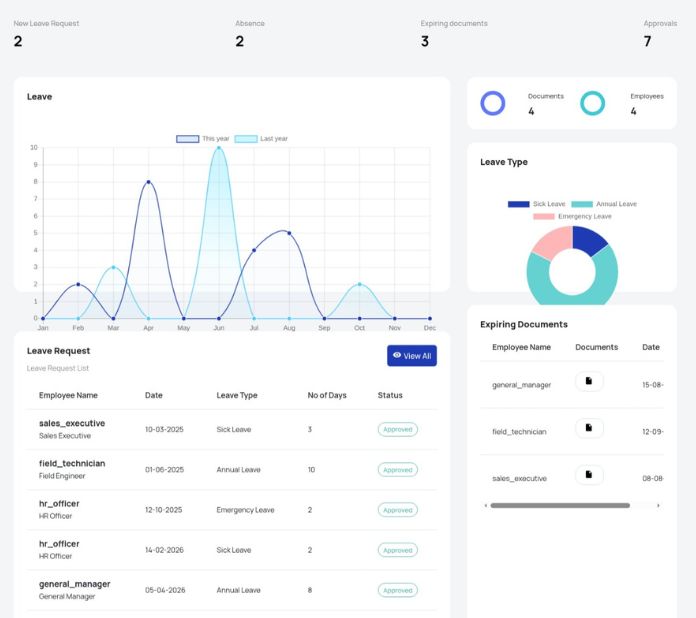
Task: Toggle Annual Leave legend swatch
Action: point(582,204)
